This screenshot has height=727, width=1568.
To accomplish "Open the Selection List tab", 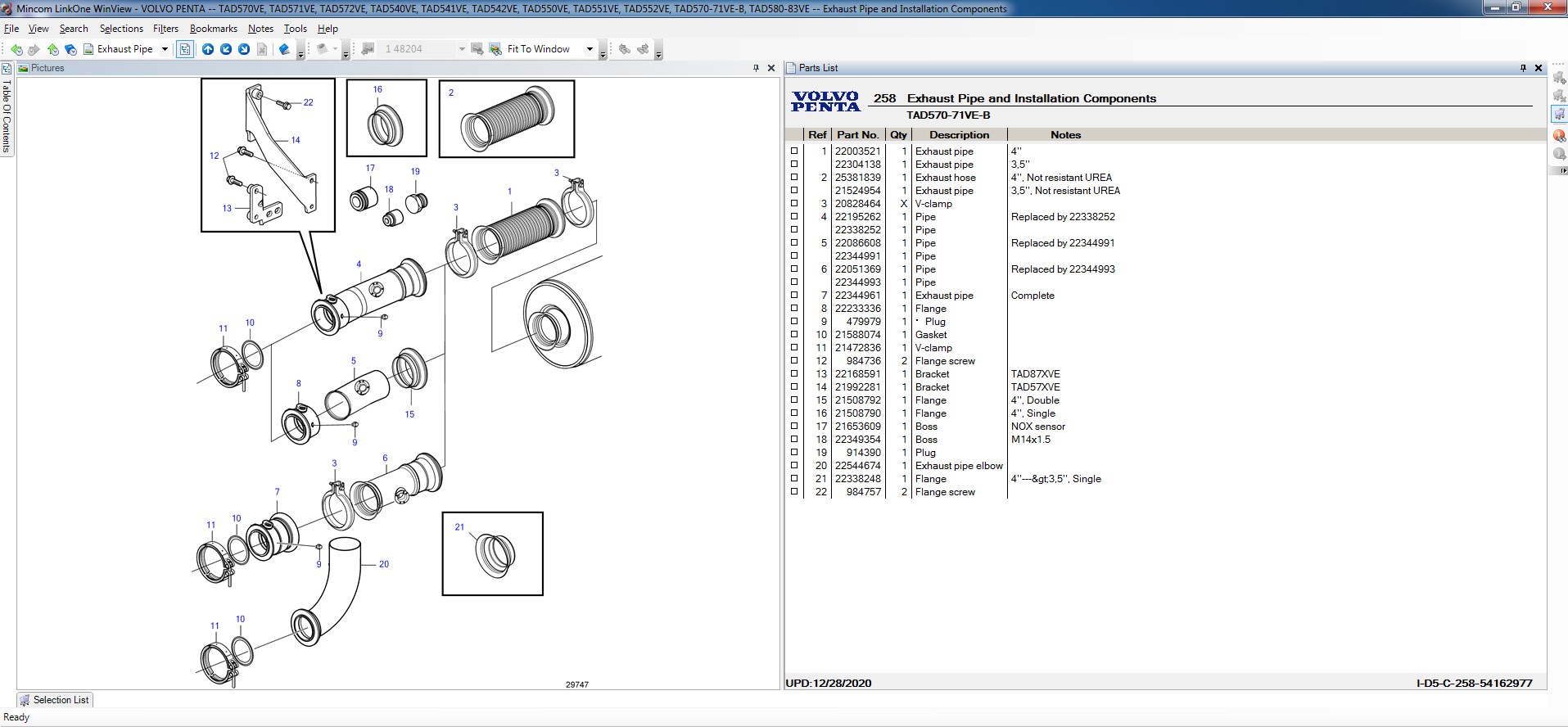I will (x=55, y=700).
